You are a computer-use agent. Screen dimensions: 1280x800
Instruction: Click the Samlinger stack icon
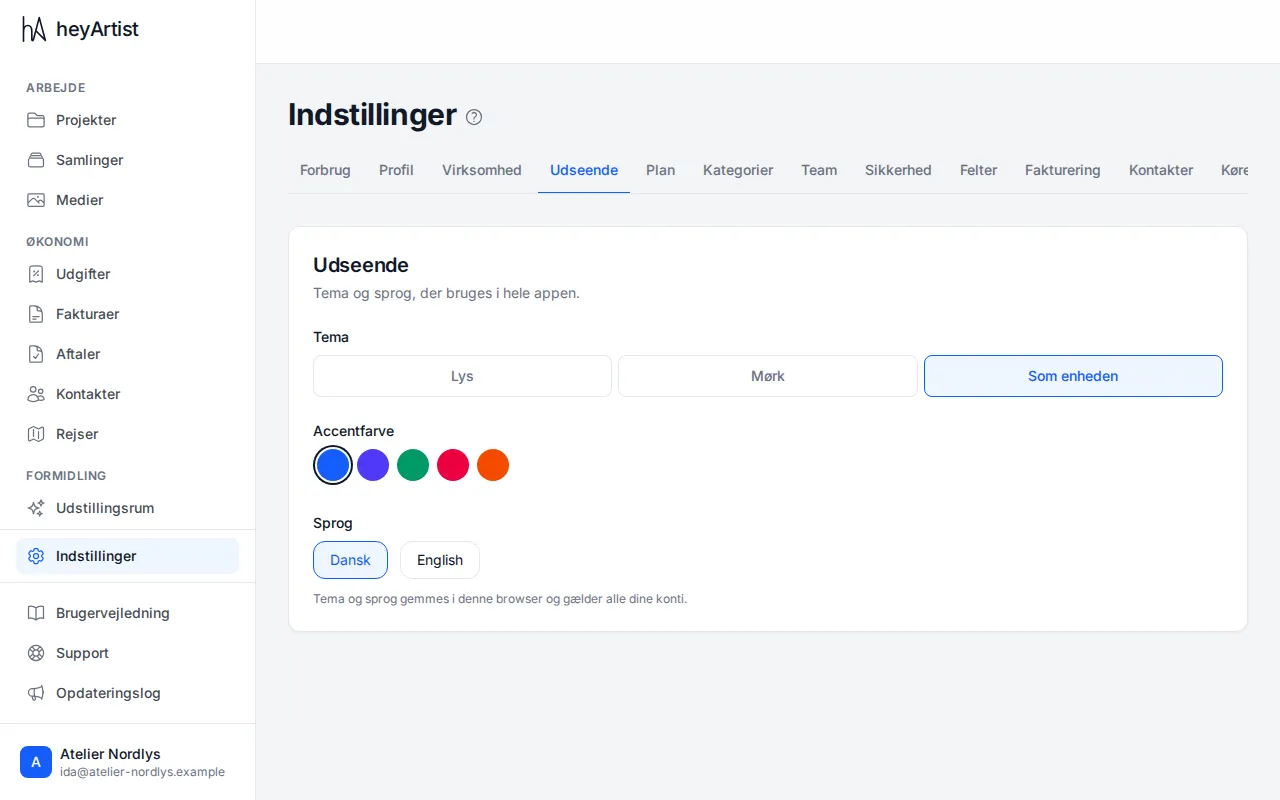tap(36, 160)
